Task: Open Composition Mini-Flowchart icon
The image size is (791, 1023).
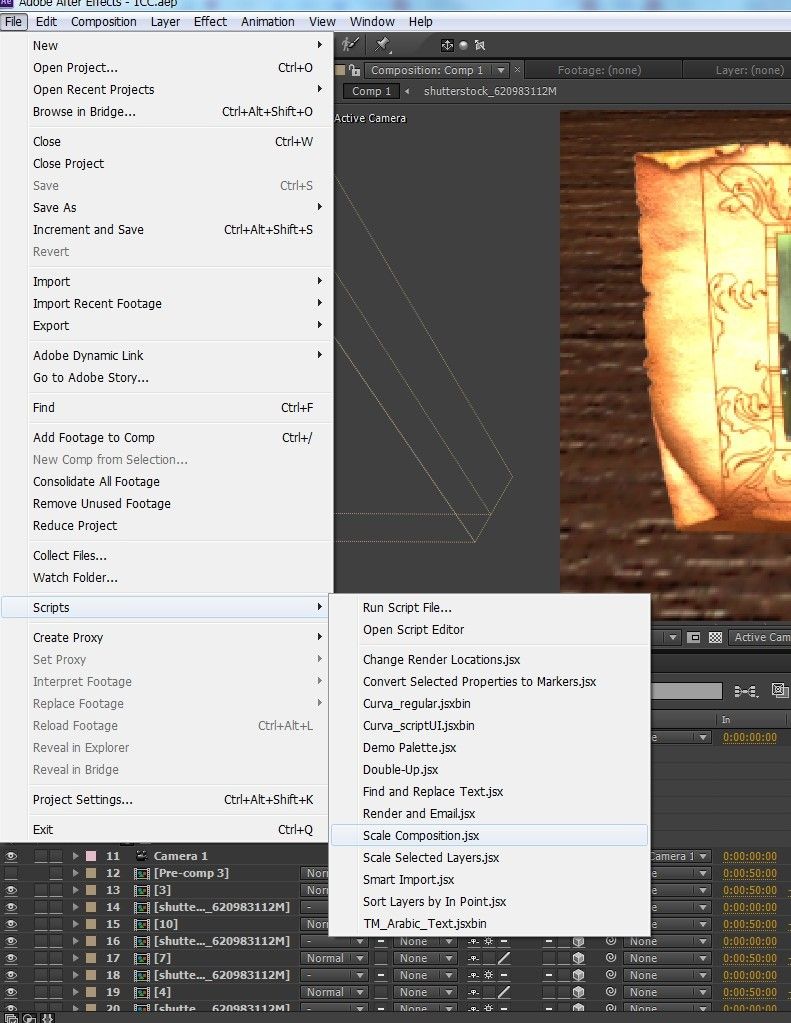Action: click(x=745, y=690)
